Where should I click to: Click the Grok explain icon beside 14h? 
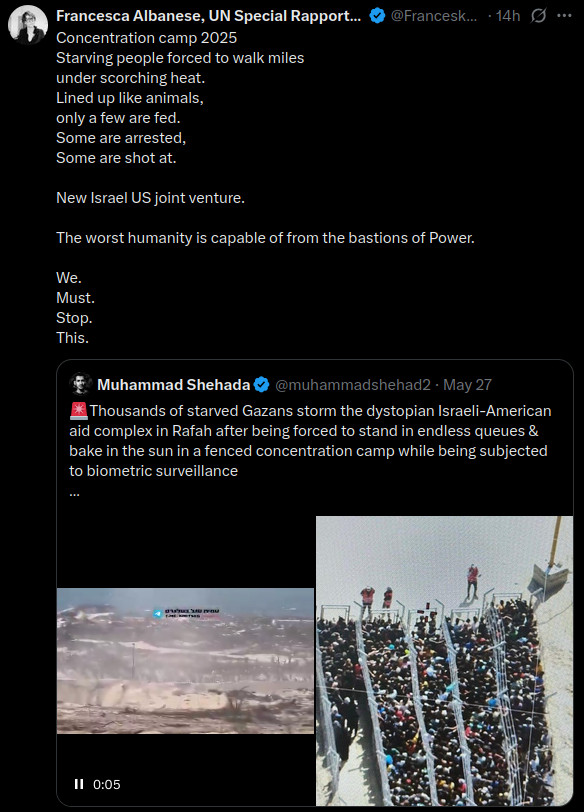pyautogui.click(x=538, y=16)
